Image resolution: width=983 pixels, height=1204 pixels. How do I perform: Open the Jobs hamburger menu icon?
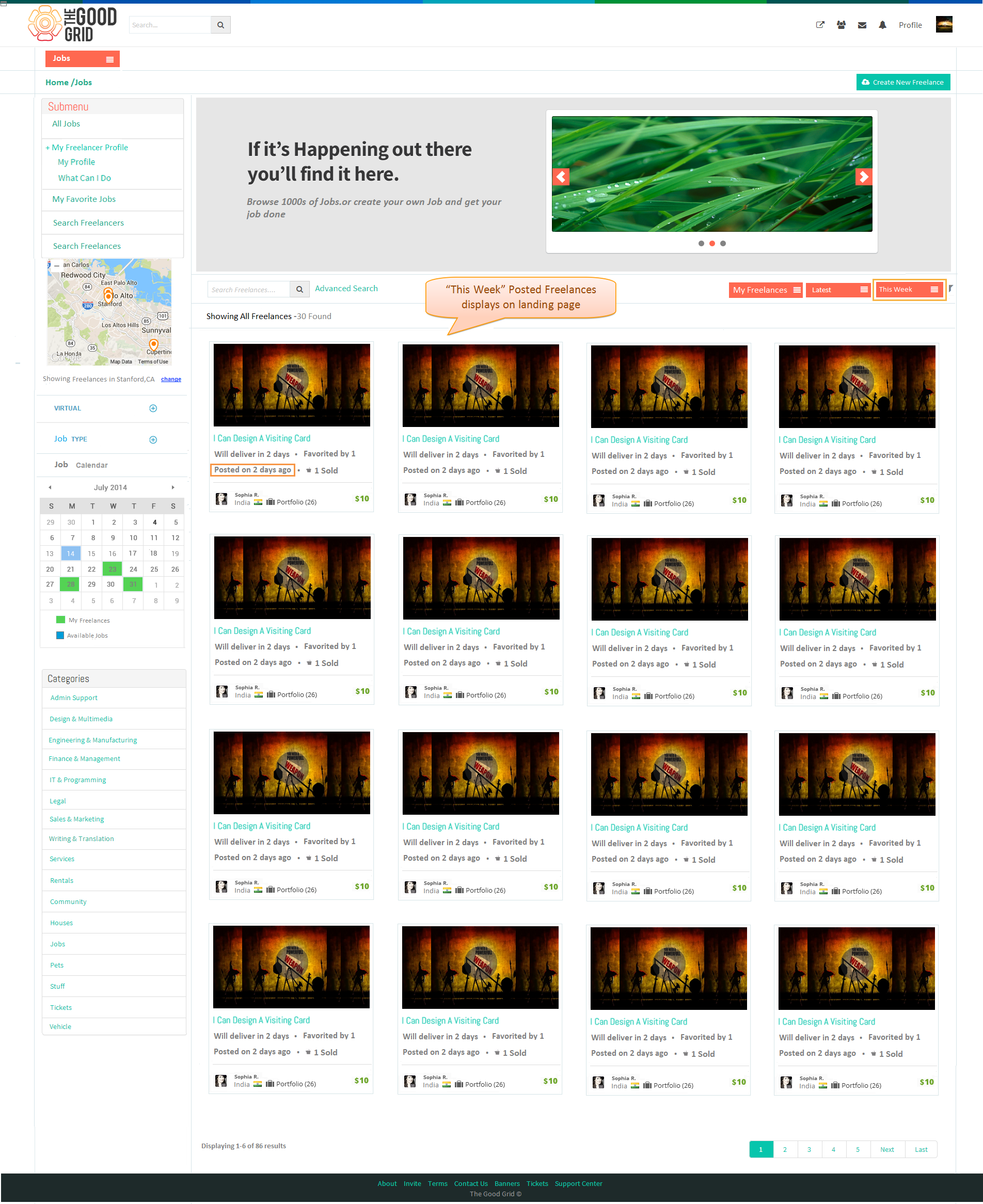(x=110, y=59)
